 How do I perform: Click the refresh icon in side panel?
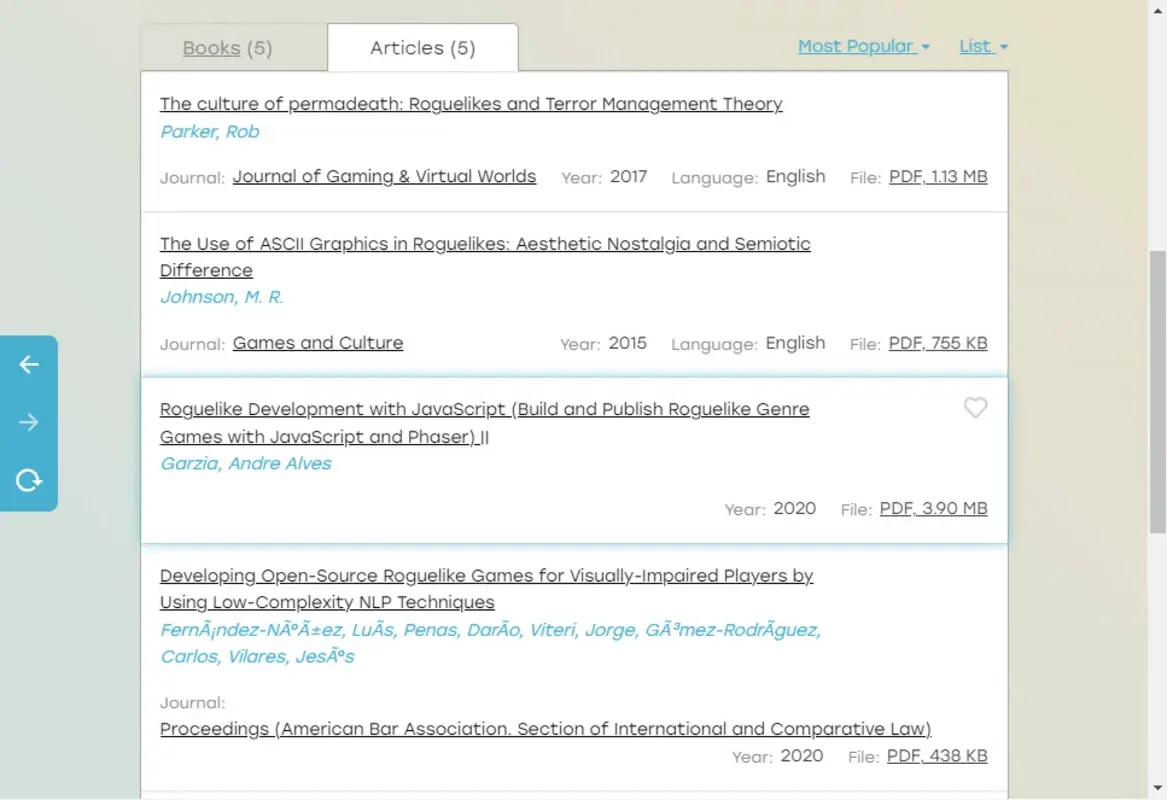pyautogui.click(x=29, y=481)
